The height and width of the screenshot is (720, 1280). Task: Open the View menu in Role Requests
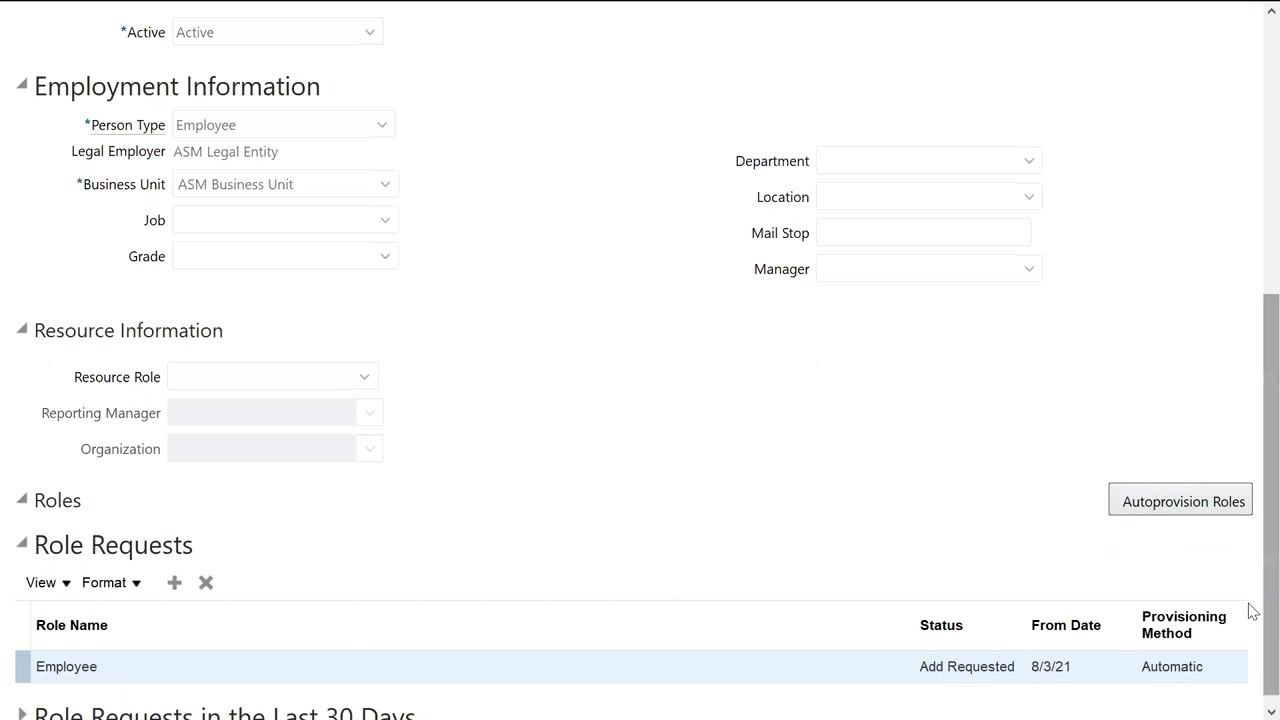click(x=48, y=583)
